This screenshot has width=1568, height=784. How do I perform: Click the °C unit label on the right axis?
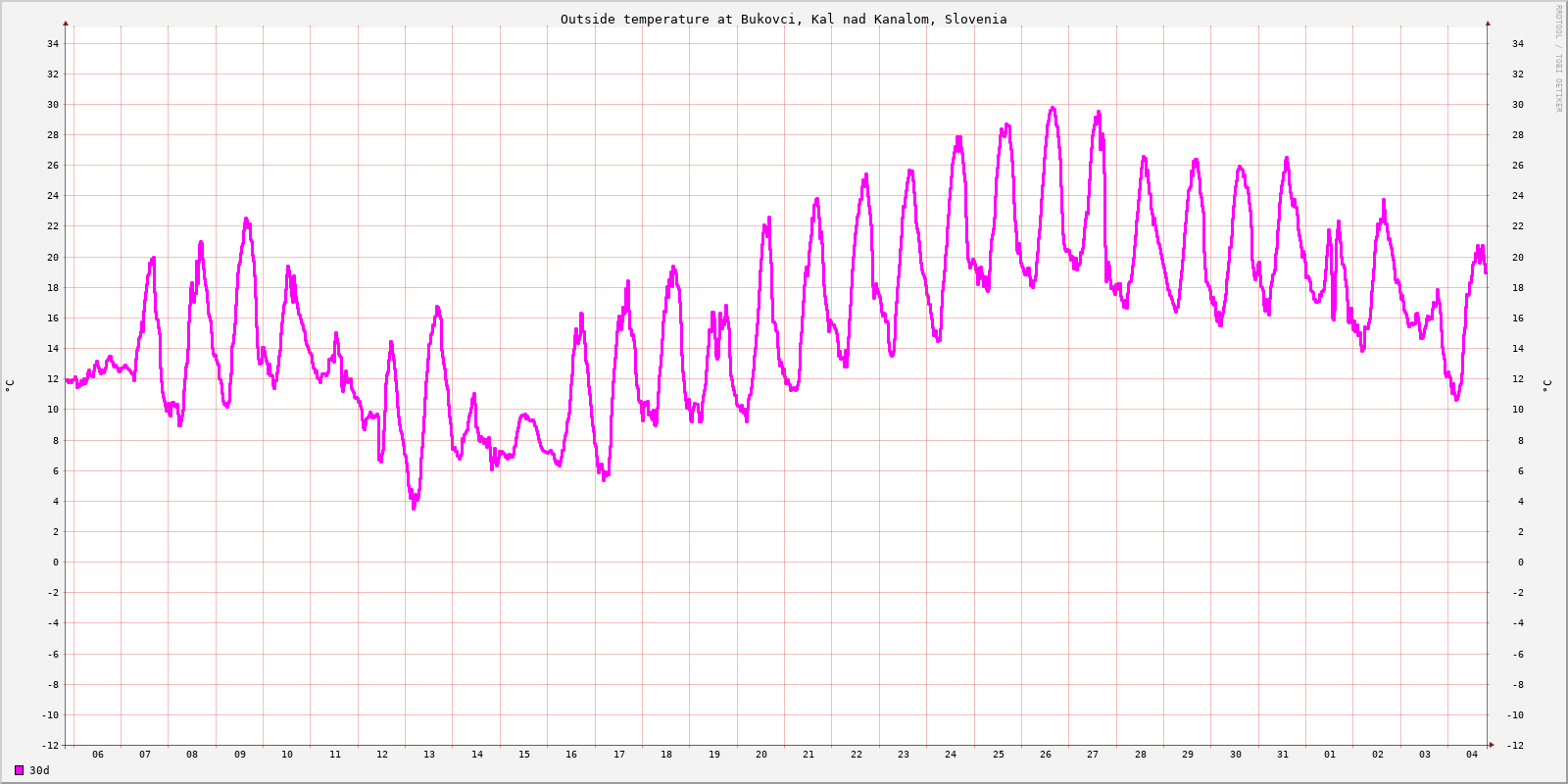click(1547, 385)
